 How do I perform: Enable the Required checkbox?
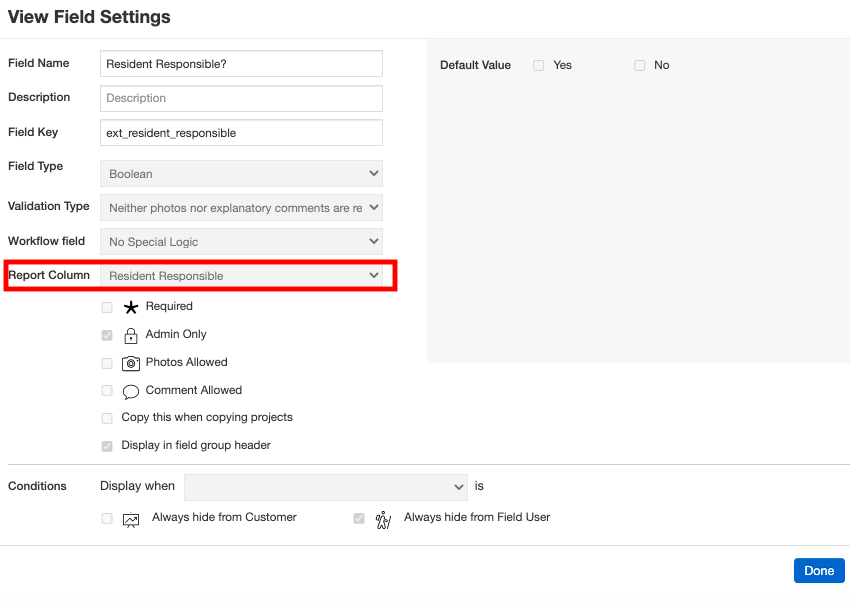107,308
